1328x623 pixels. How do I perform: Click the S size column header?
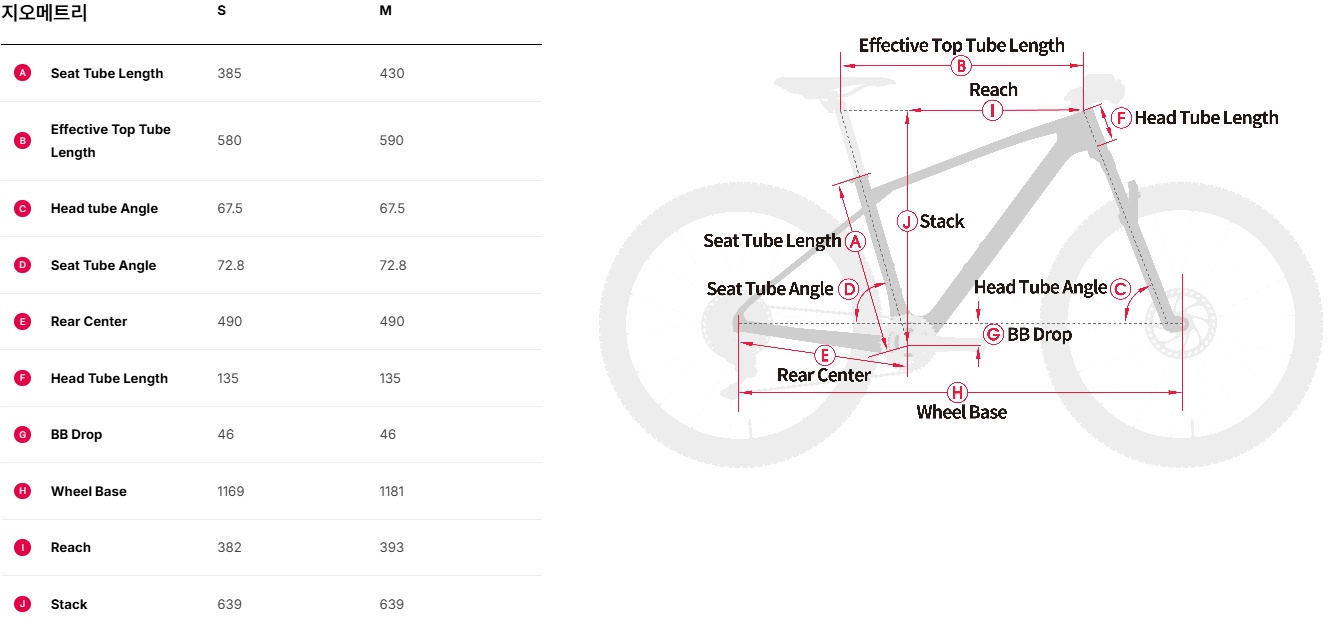(221, 10)
